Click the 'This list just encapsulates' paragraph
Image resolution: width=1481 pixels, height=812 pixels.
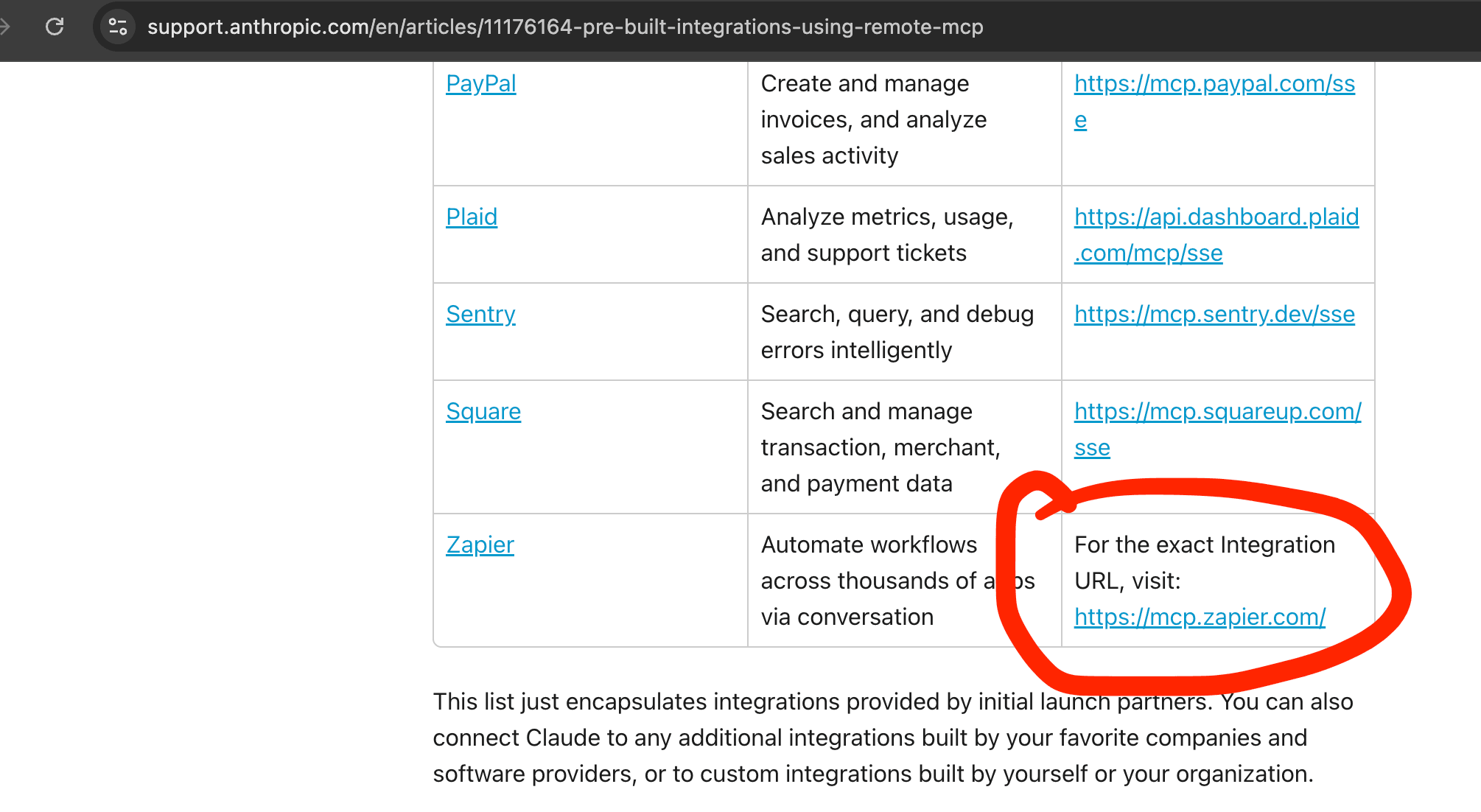(893, 738)
